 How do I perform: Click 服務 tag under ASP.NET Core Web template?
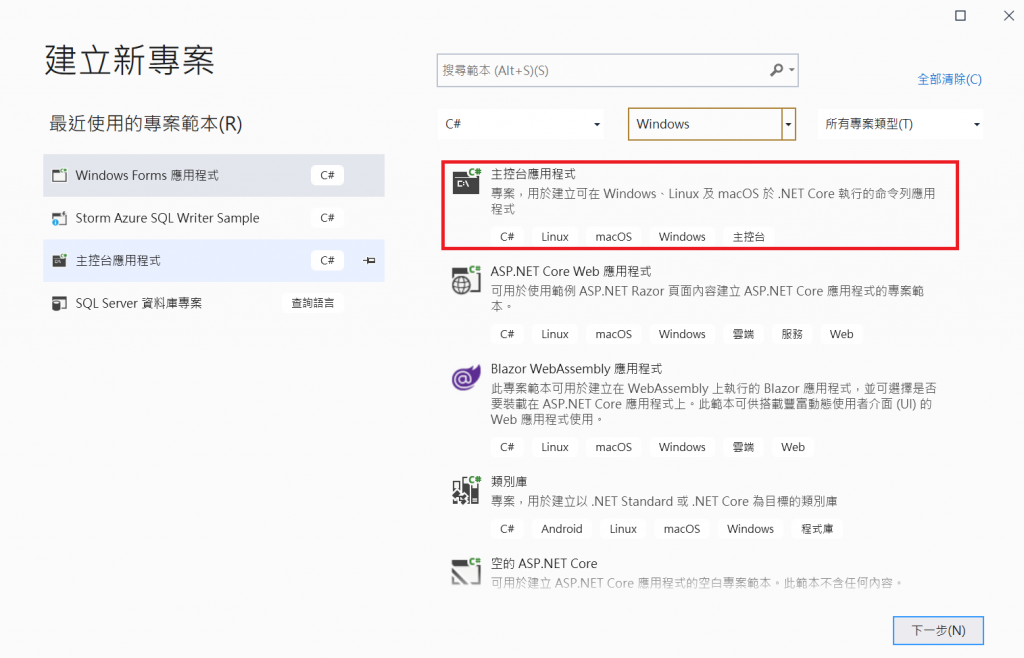[x=792, y=334]
